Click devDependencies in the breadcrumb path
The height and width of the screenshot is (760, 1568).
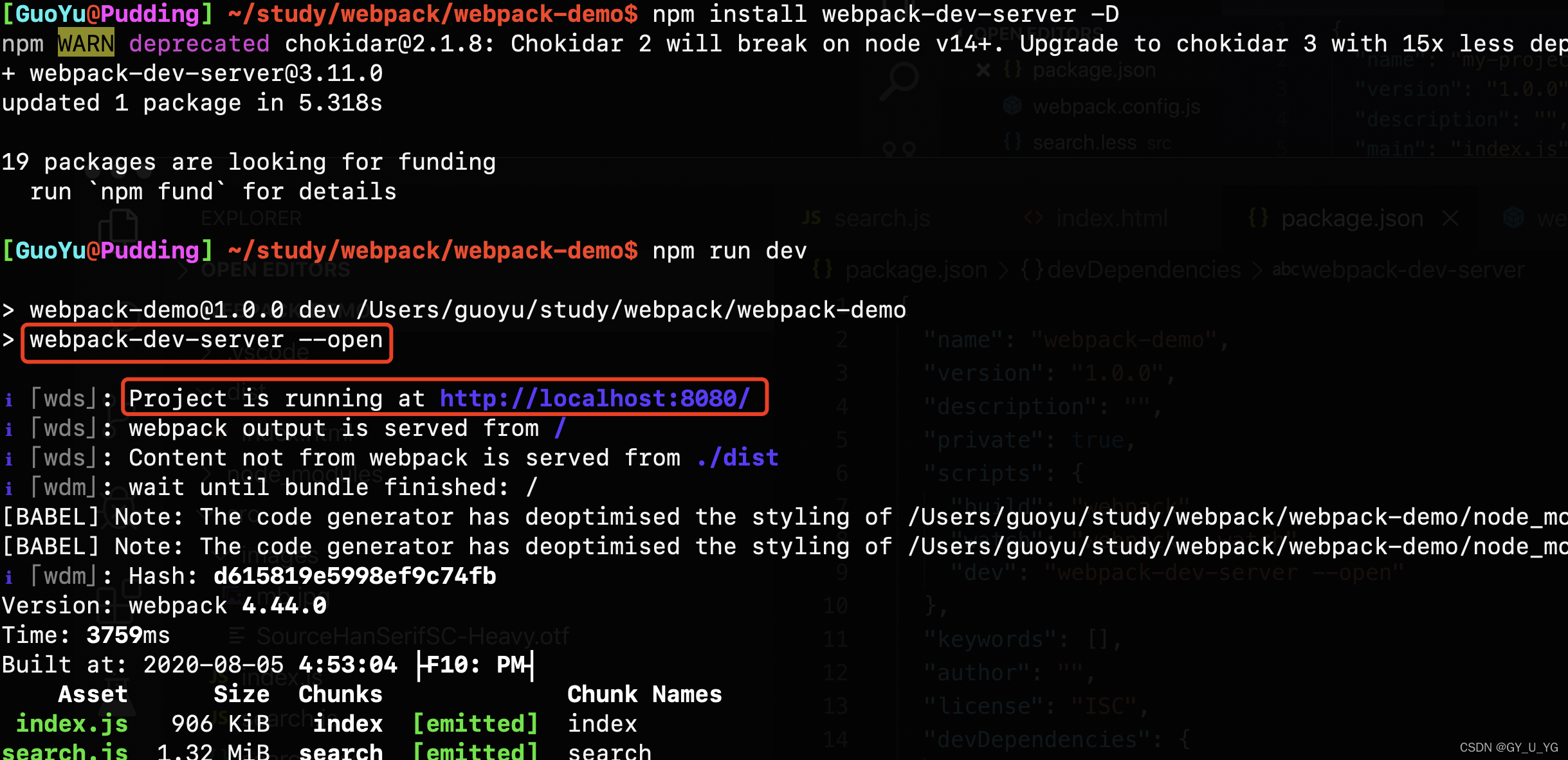1144,270
